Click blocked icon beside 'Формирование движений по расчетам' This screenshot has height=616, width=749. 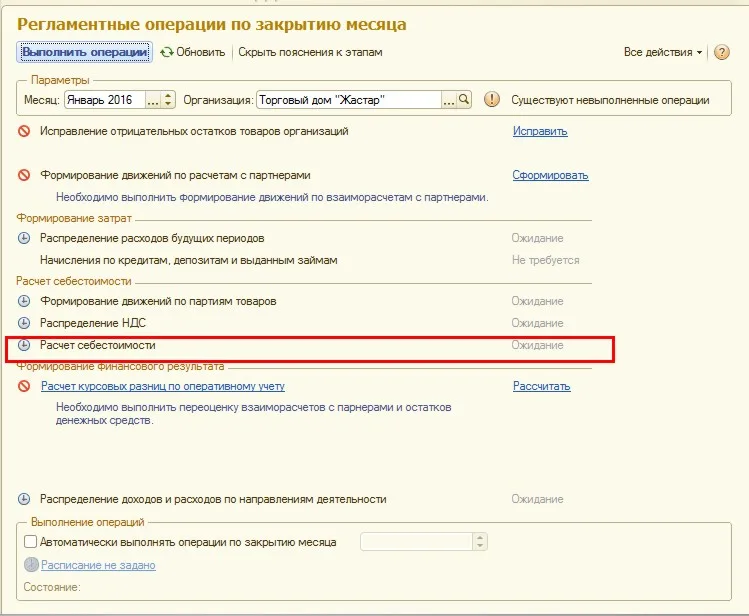click(24, 175)
